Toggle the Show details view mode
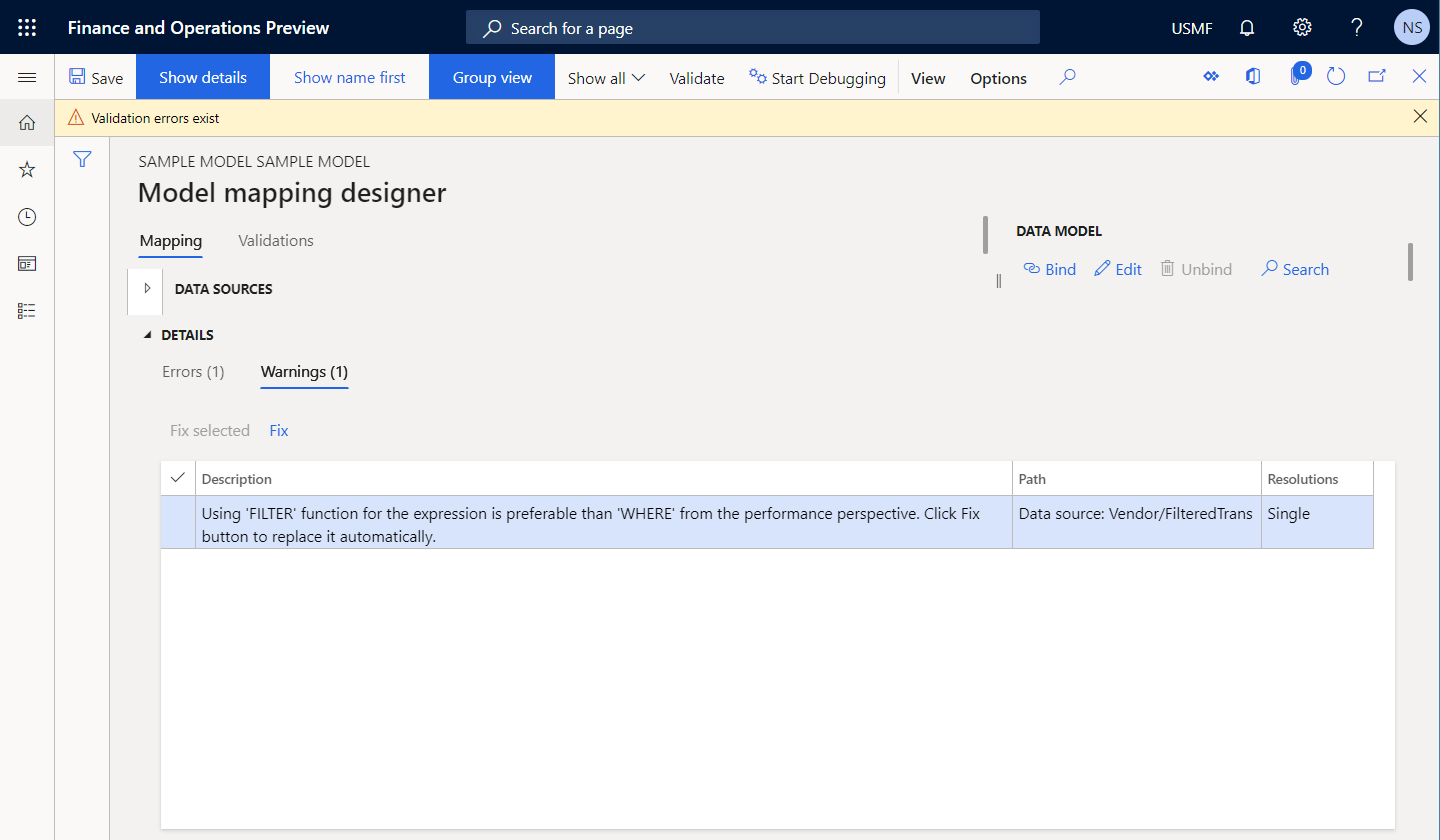Screen dimensions: 1440x840 pos(202,77)
